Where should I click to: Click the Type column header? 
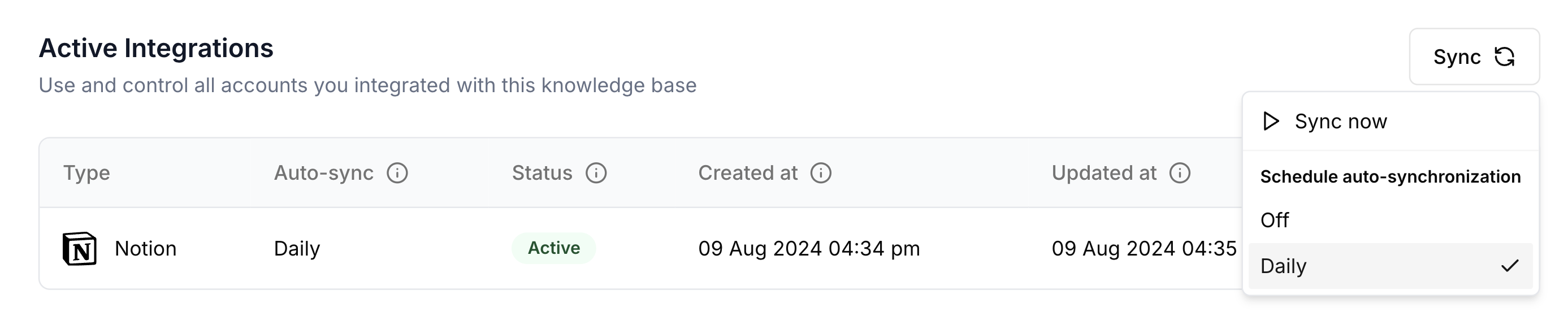[86, 173]
